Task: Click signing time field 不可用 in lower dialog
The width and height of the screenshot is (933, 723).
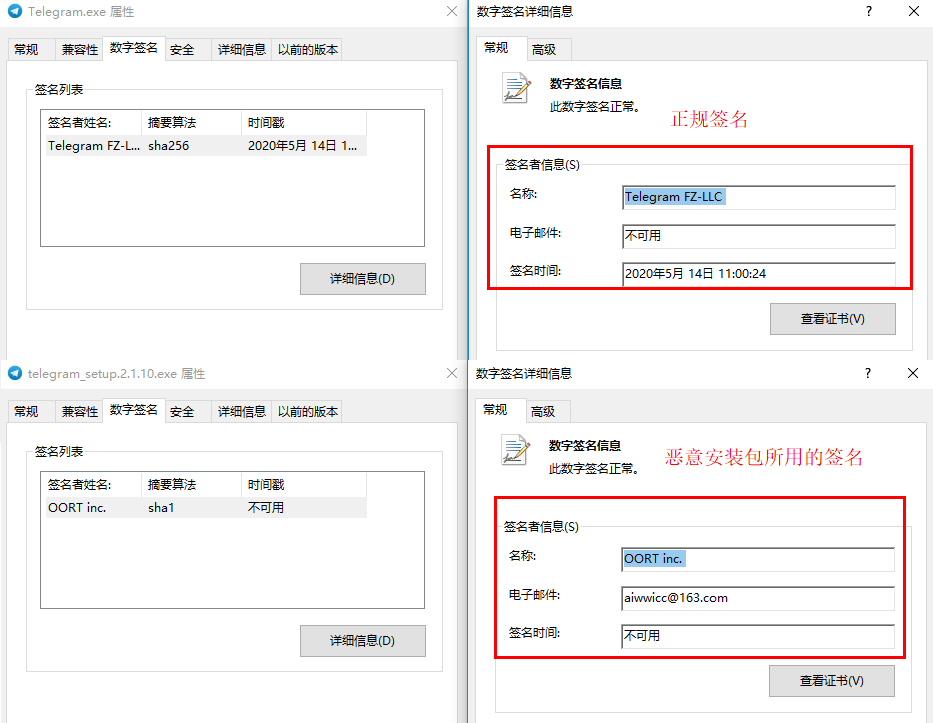Action: click(757, 636)
